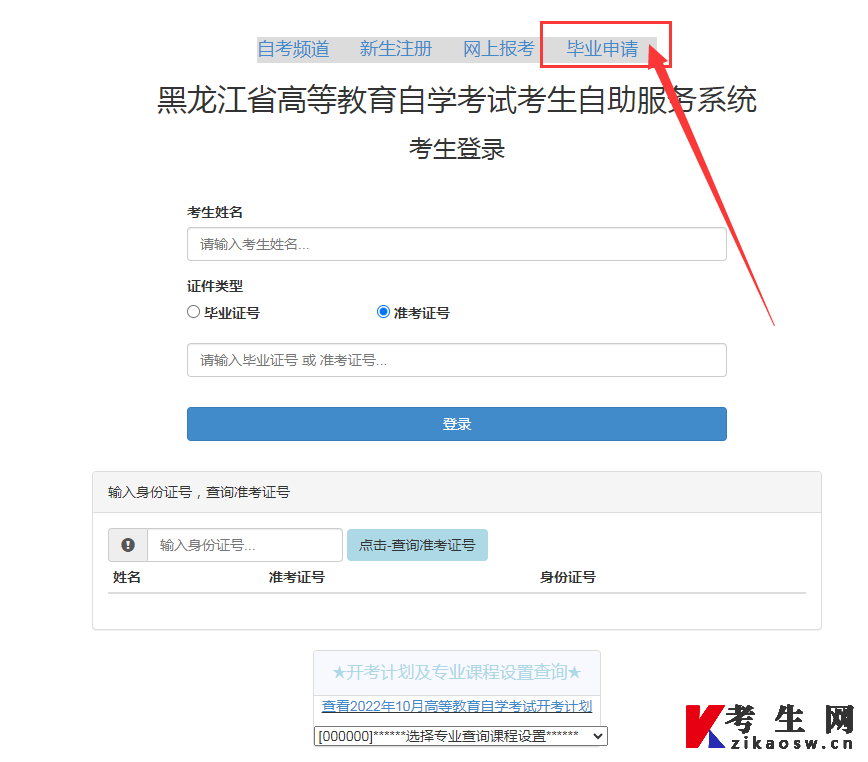Click the ★开考计划及专业课程设置查询★ header
Viewport: 868px width, 762px height.
pos(456,672)
